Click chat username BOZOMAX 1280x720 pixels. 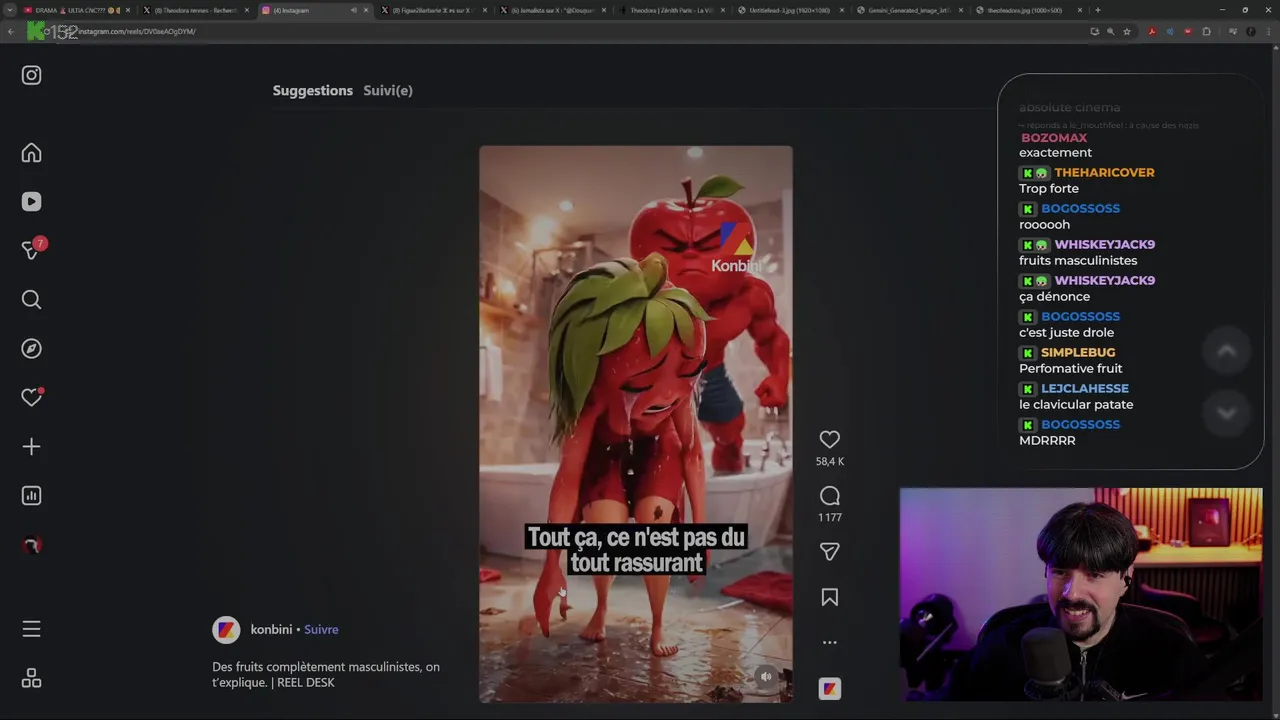[x=1054, y=137]
